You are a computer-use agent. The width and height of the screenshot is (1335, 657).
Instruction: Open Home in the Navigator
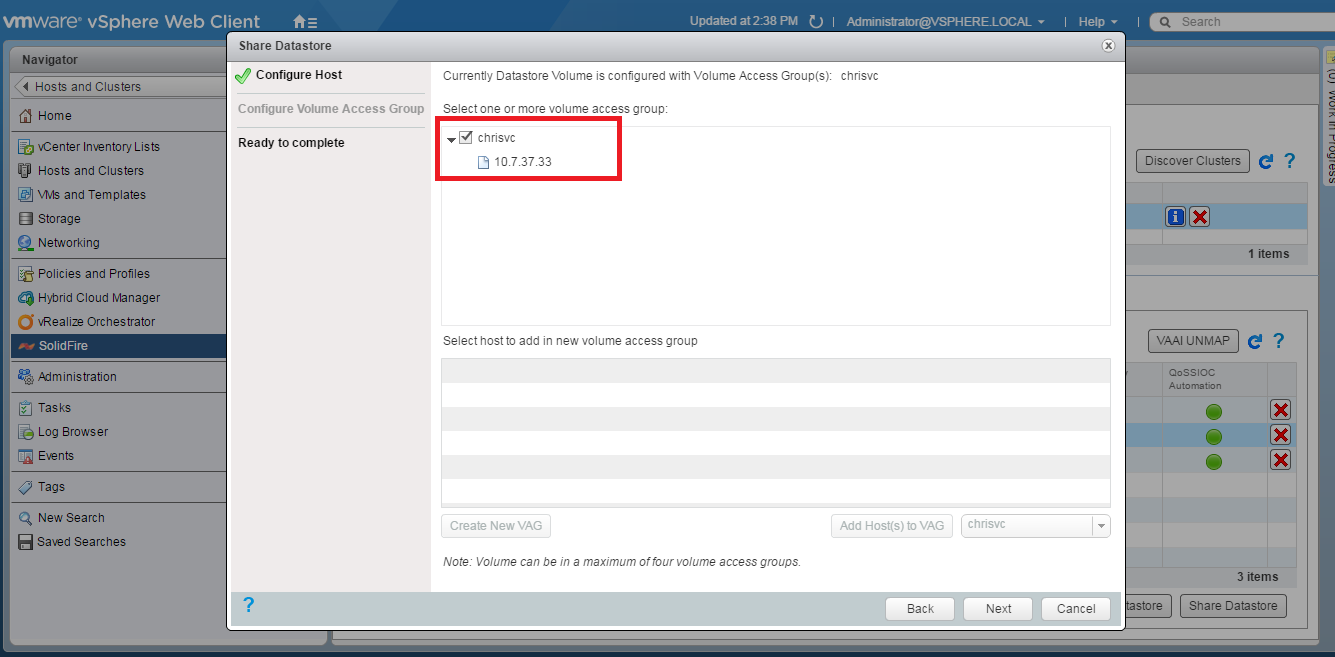pyautogui.click(x=55, y=116)
